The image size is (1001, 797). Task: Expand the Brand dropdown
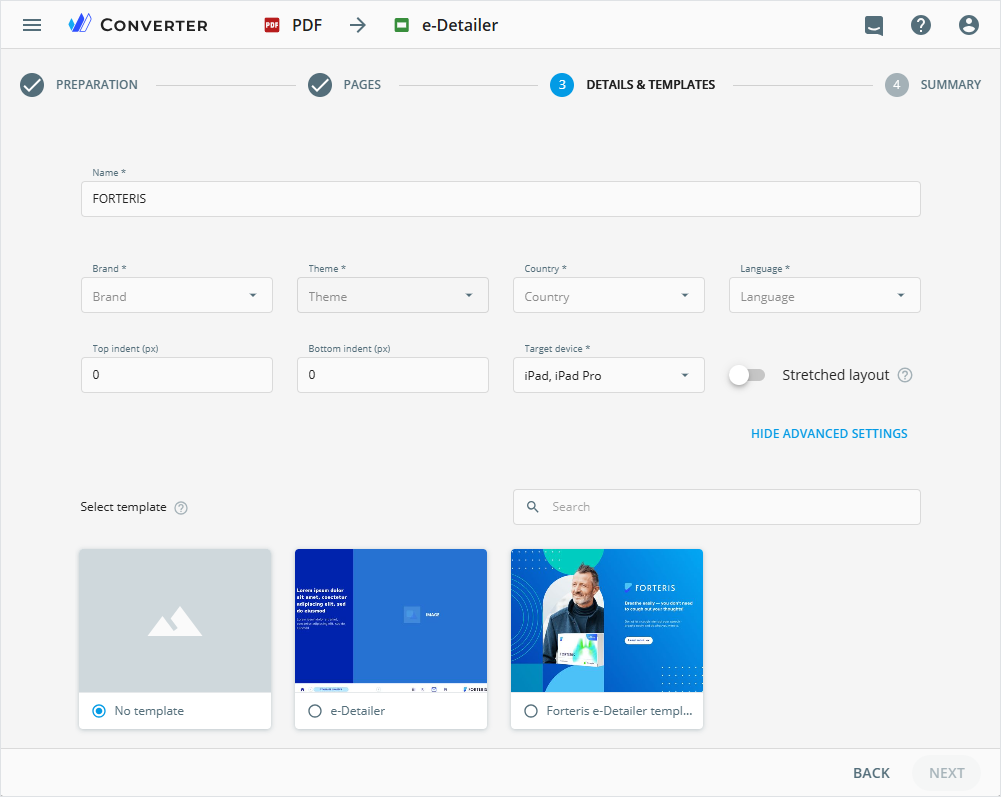[177, 296]
